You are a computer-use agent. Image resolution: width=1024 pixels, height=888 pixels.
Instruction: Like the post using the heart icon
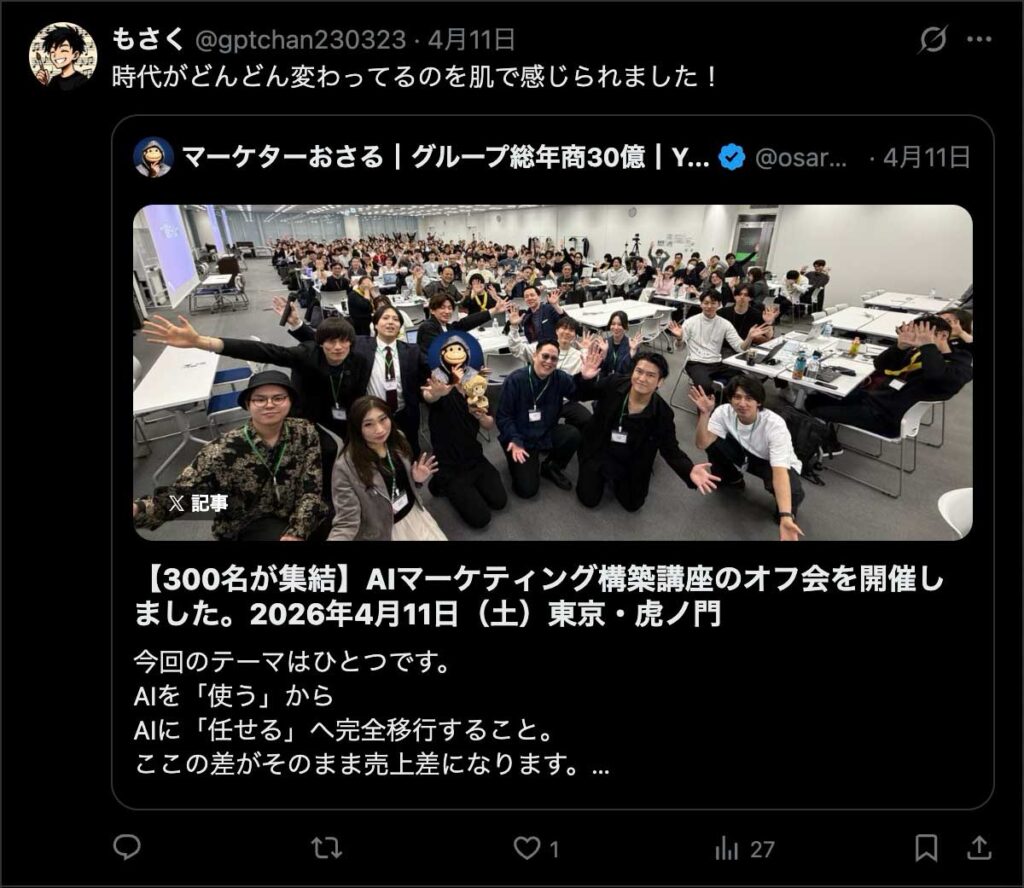pyautogui.click(x=526, y=848)
